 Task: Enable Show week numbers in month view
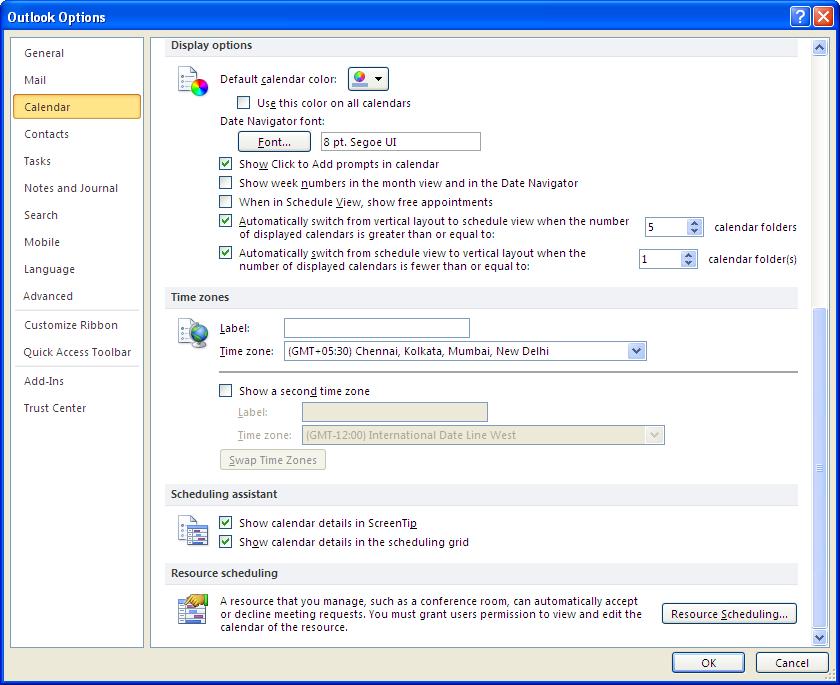click(x=226, y=183)
